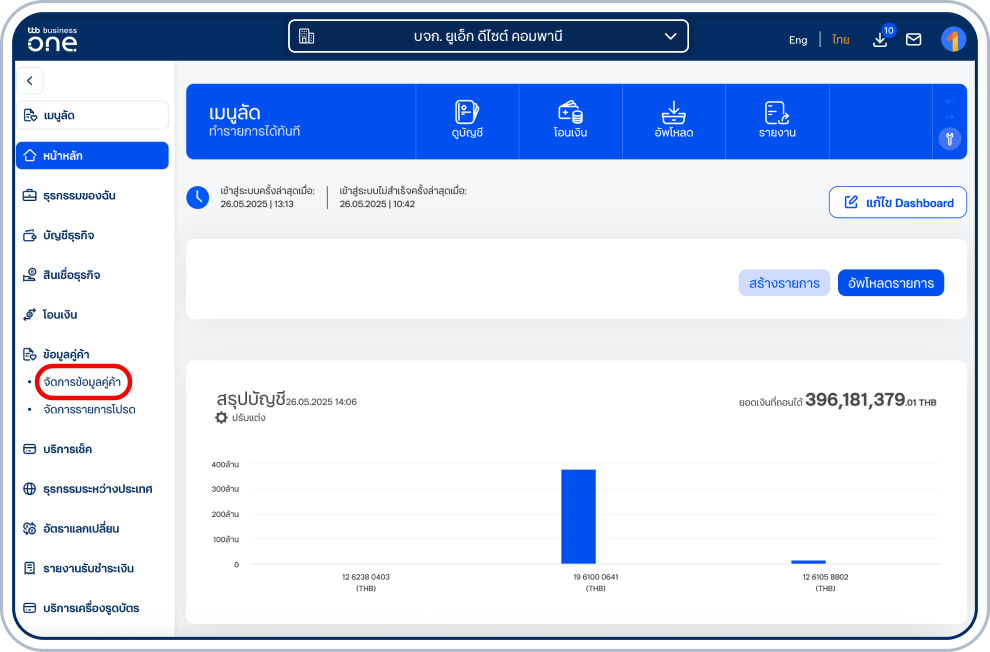Click the tallest blue bar in chart
Viewport: 990px width, 652px height.
[578, 516]
